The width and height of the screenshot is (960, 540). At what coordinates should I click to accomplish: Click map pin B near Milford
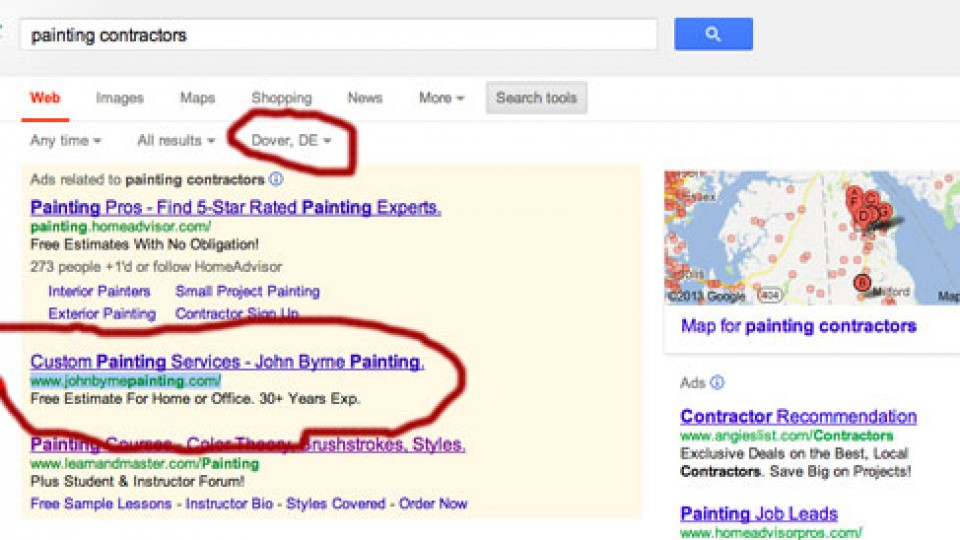click(862, 283)
